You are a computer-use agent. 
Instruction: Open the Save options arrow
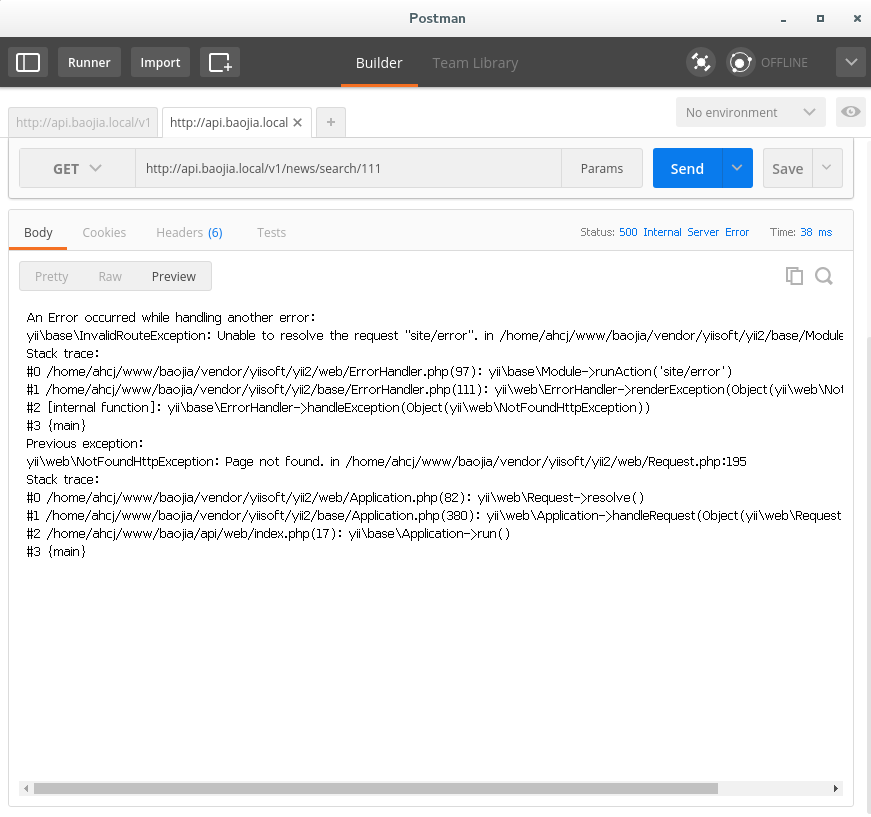click(x=827, y=168)
